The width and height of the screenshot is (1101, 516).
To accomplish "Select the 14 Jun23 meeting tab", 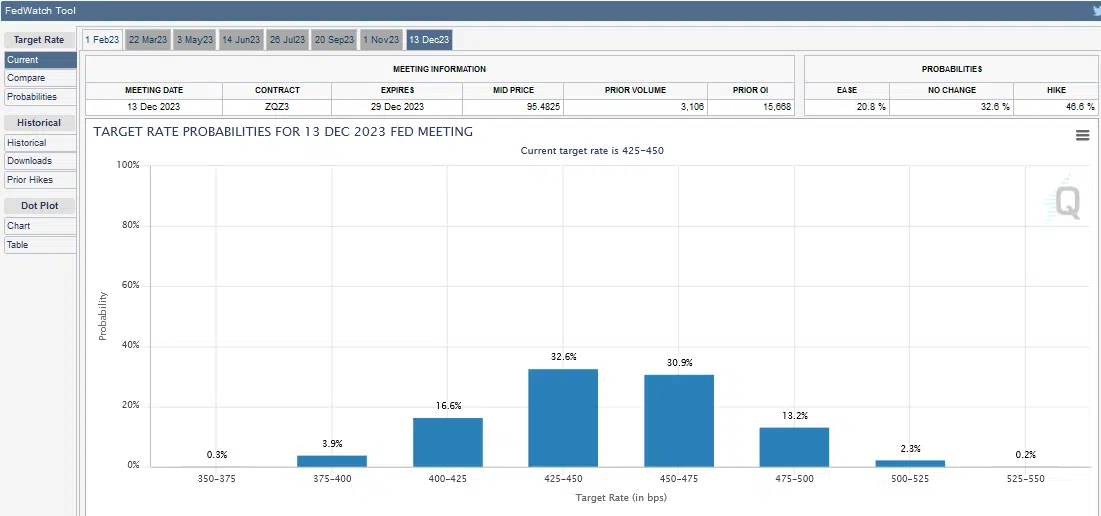I will tap(241, 40).
